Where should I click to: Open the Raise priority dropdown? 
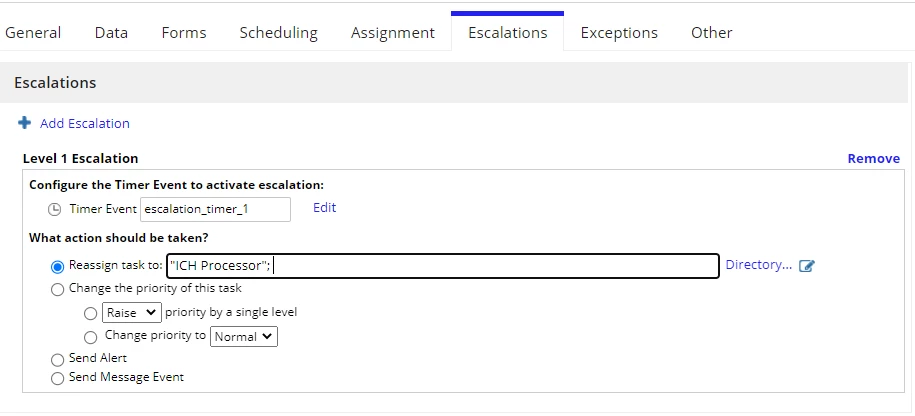click(132, 312)
